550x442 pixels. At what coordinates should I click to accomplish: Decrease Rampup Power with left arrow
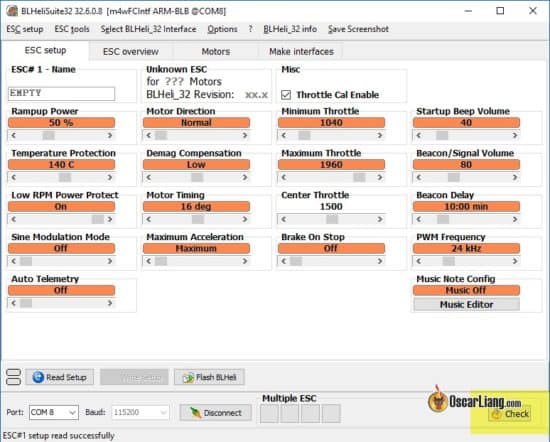coord(13,135)
